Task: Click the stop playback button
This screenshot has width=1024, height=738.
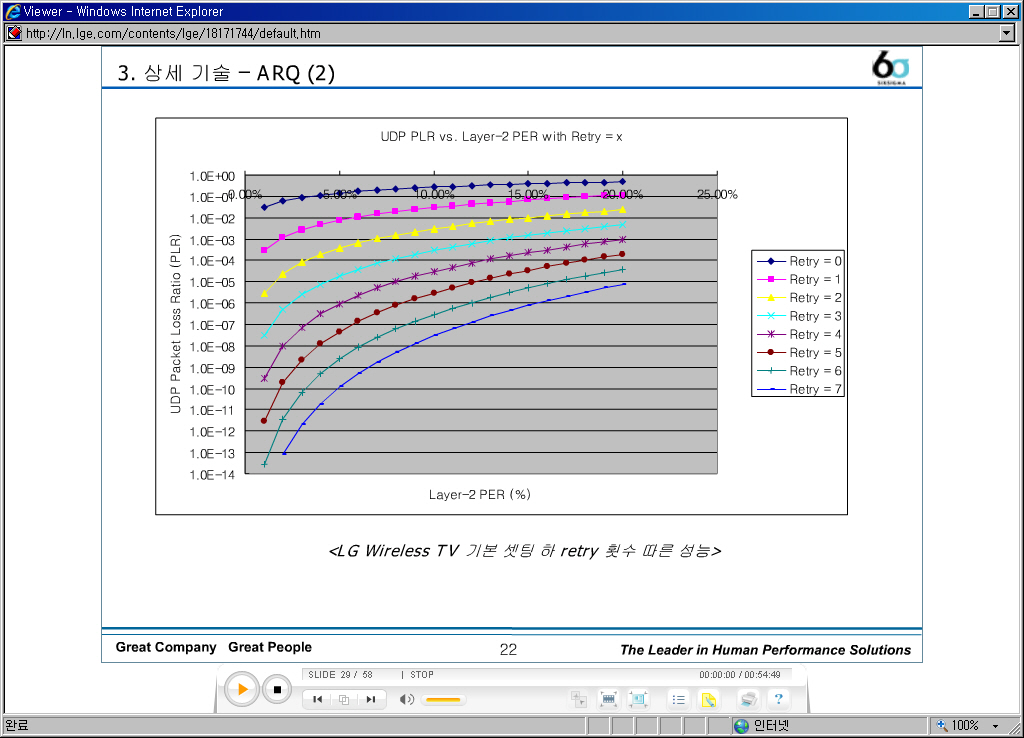Action: 277,689
